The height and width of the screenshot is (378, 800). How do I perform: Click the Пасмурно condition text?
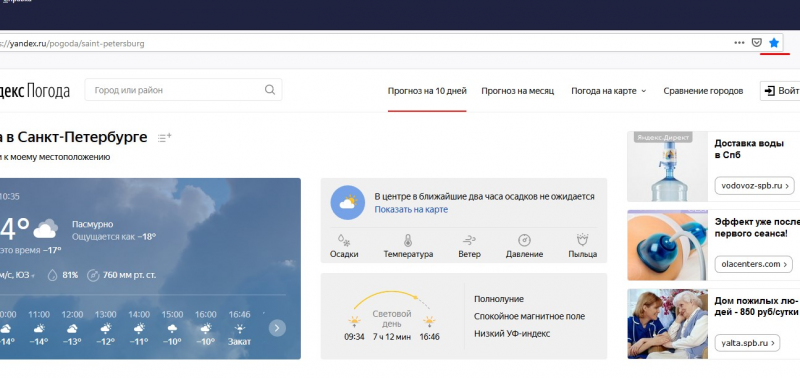coord(92,224)
